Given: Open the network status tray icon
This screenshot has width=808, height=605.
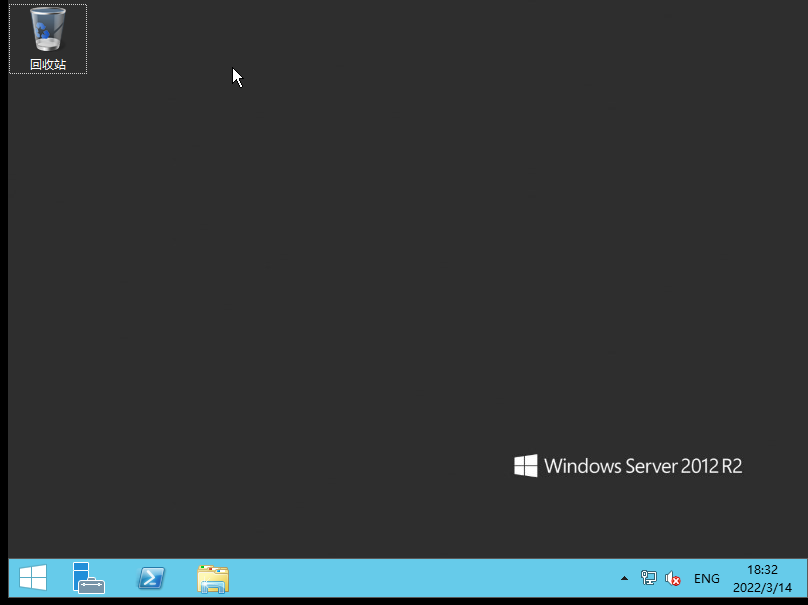Looking at the screenshot, I should (x=648, y=578).
